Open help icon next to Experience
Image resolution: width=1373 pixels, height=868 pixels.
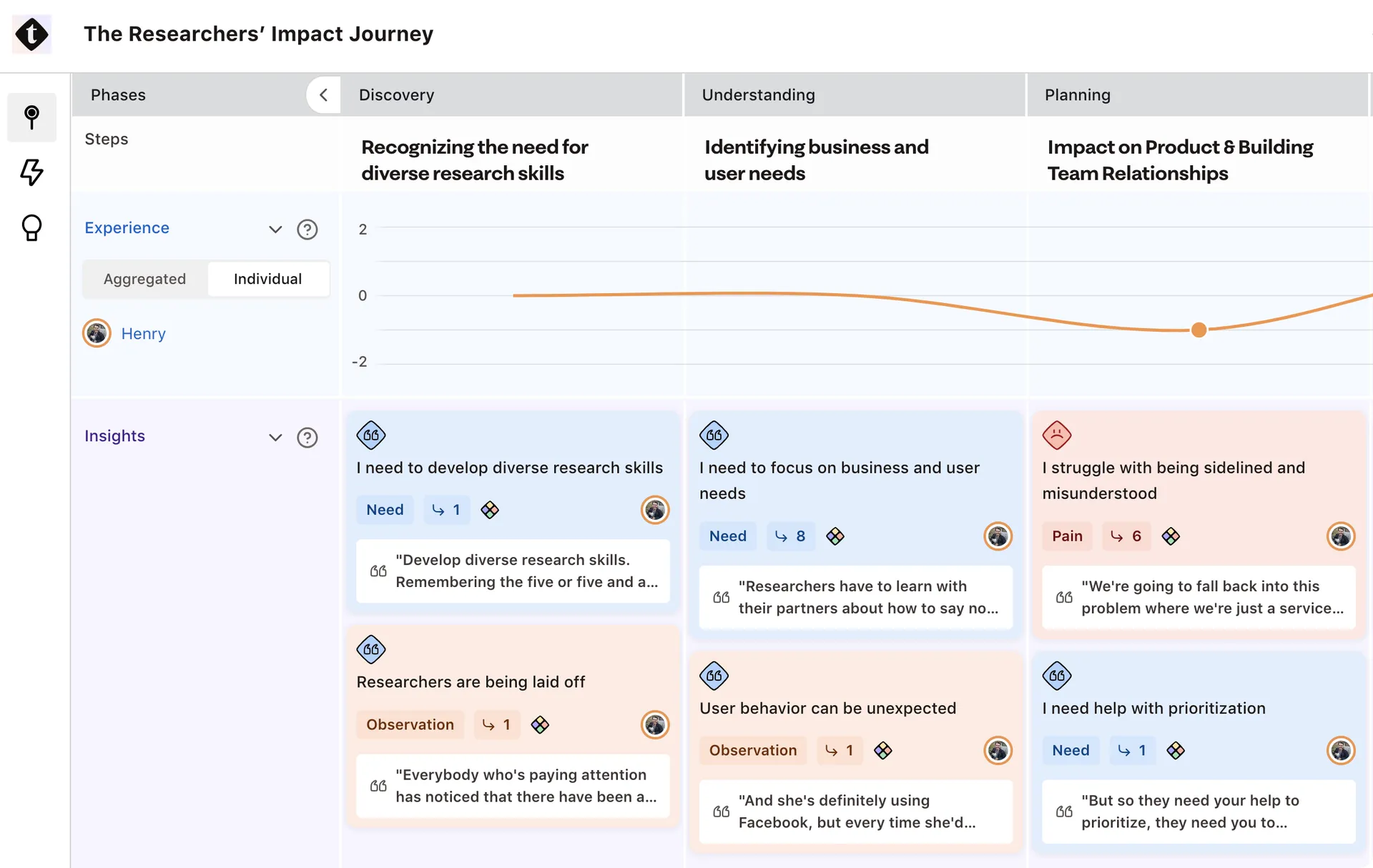(307, 230)
